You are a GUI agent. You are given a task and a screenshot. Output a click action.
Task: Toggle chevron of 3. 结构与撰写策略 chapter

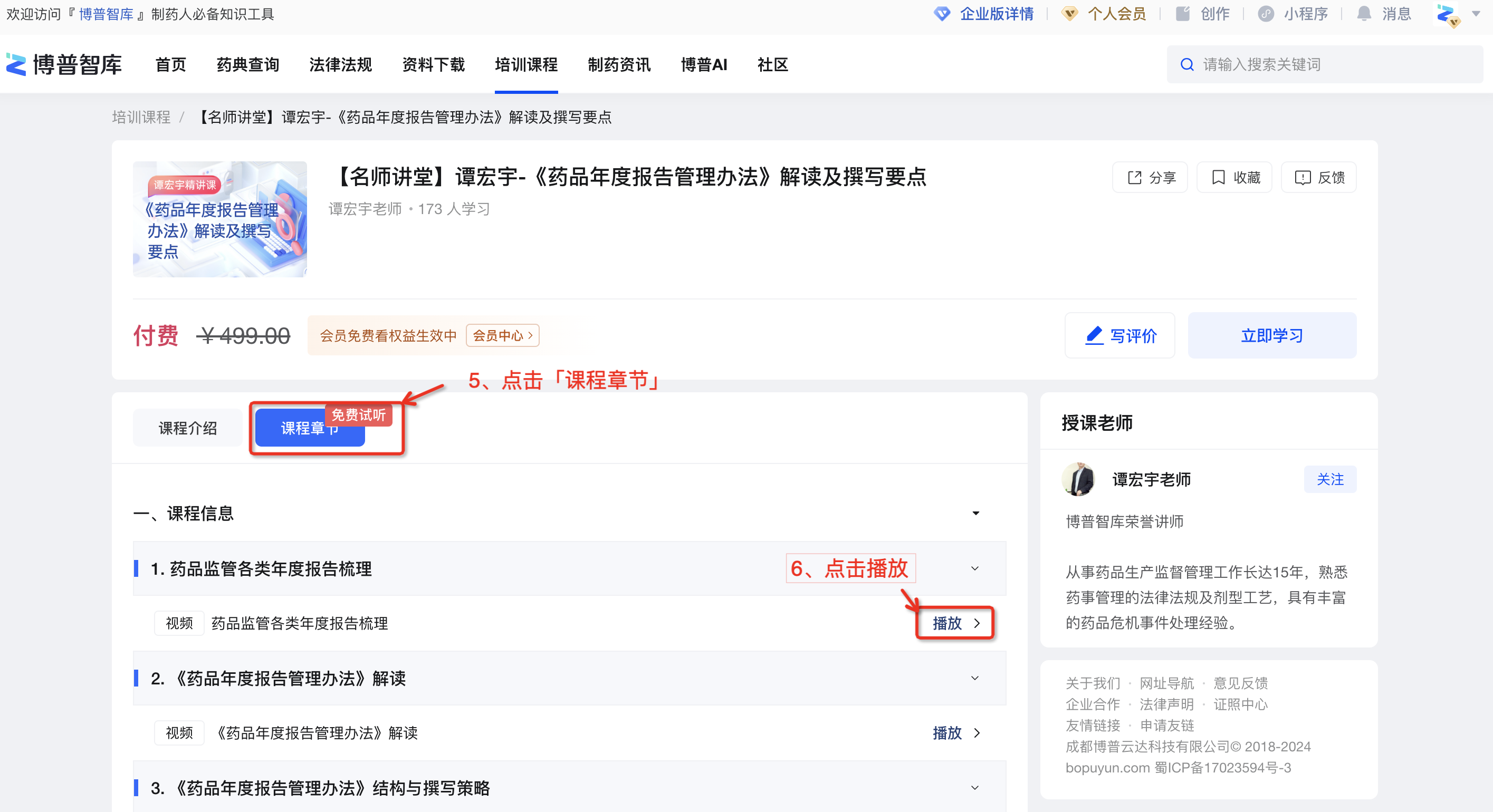[975, 788]
